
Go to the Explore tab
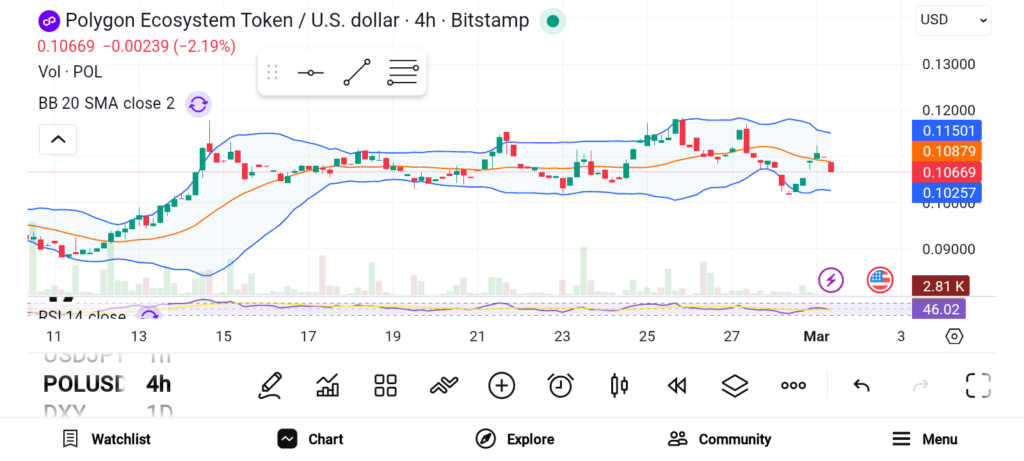(x=514, y=439)
